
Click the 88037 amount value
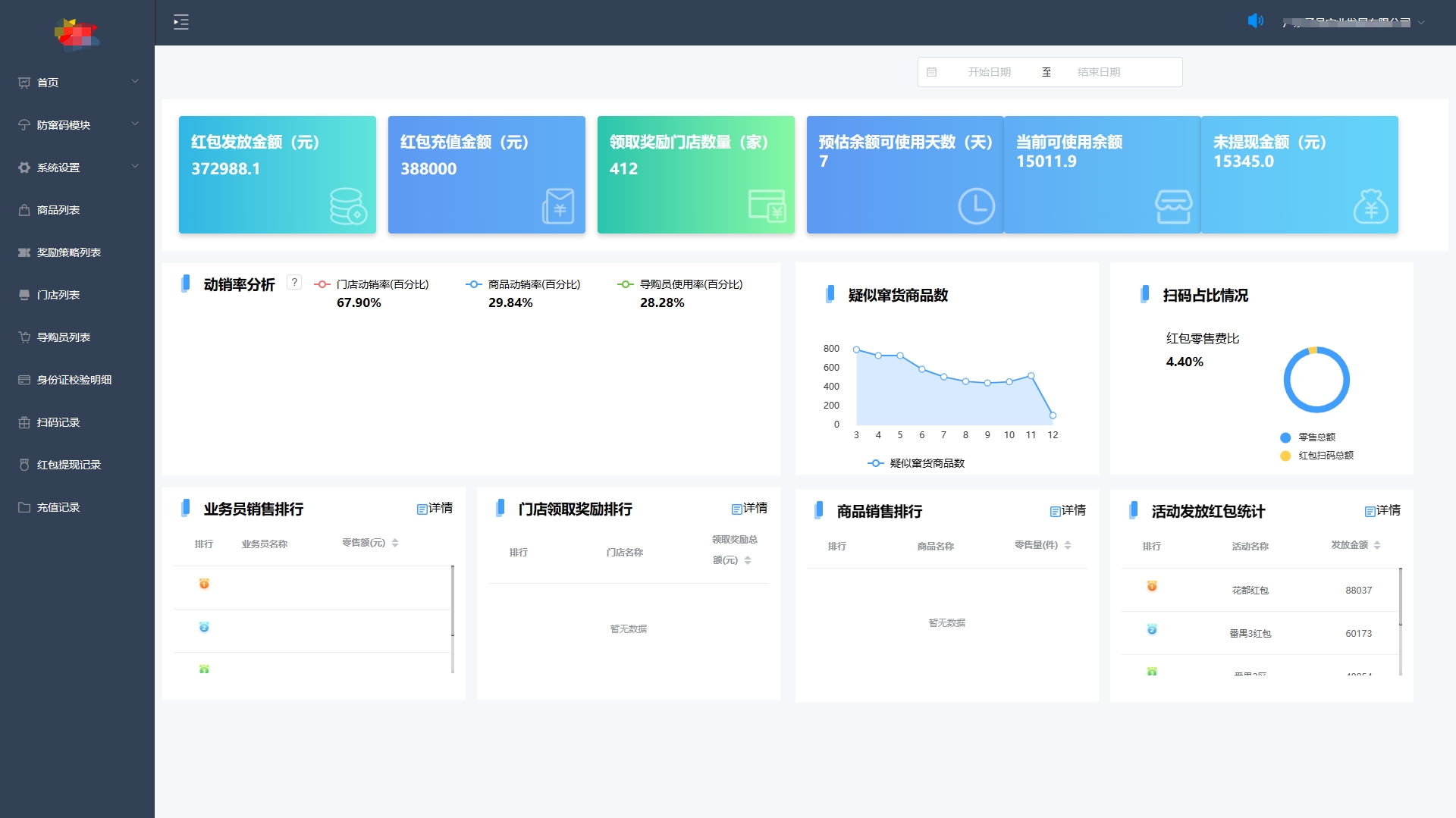coord(1358,591)
